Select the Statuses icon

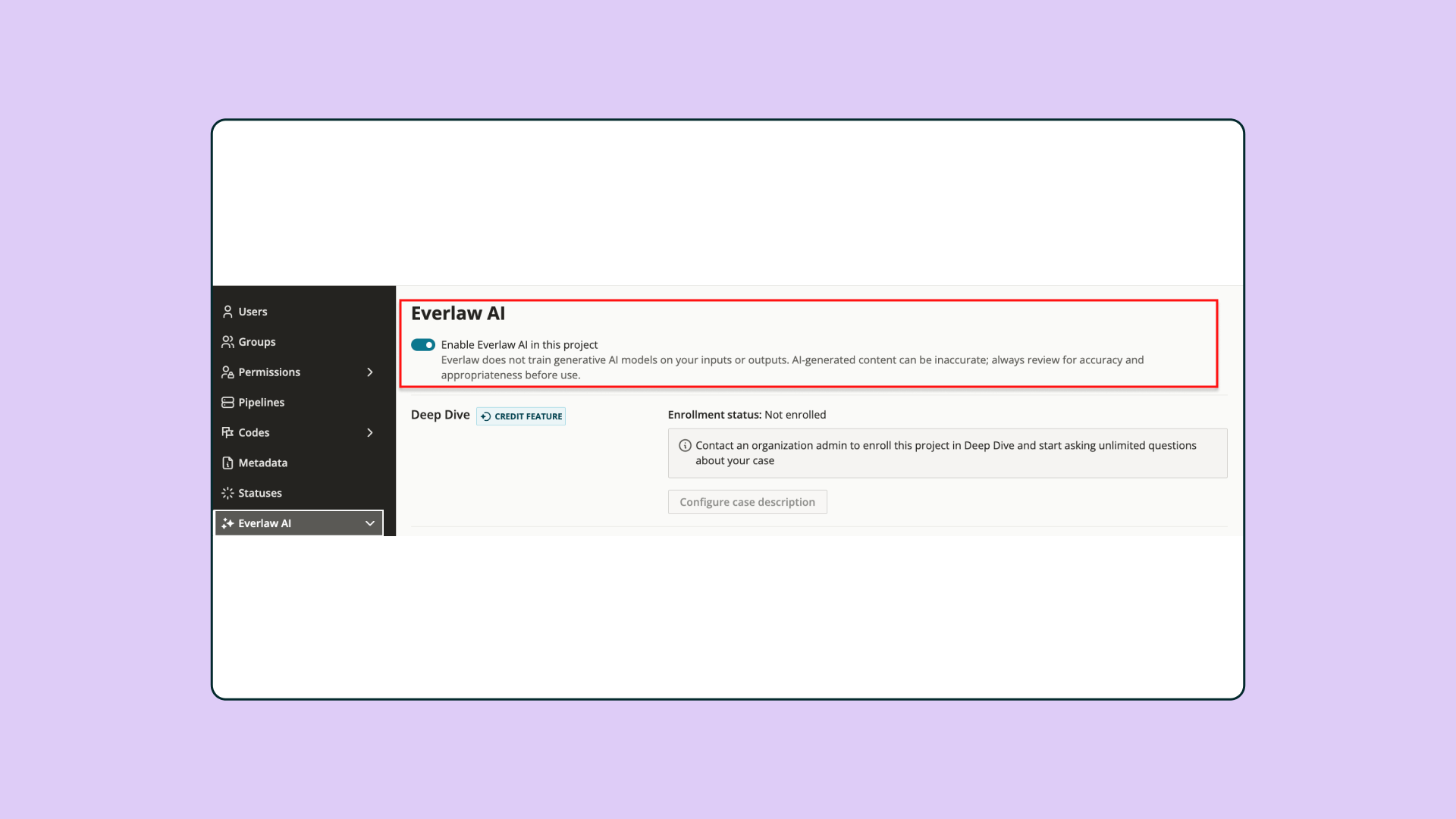coord(227,493)
